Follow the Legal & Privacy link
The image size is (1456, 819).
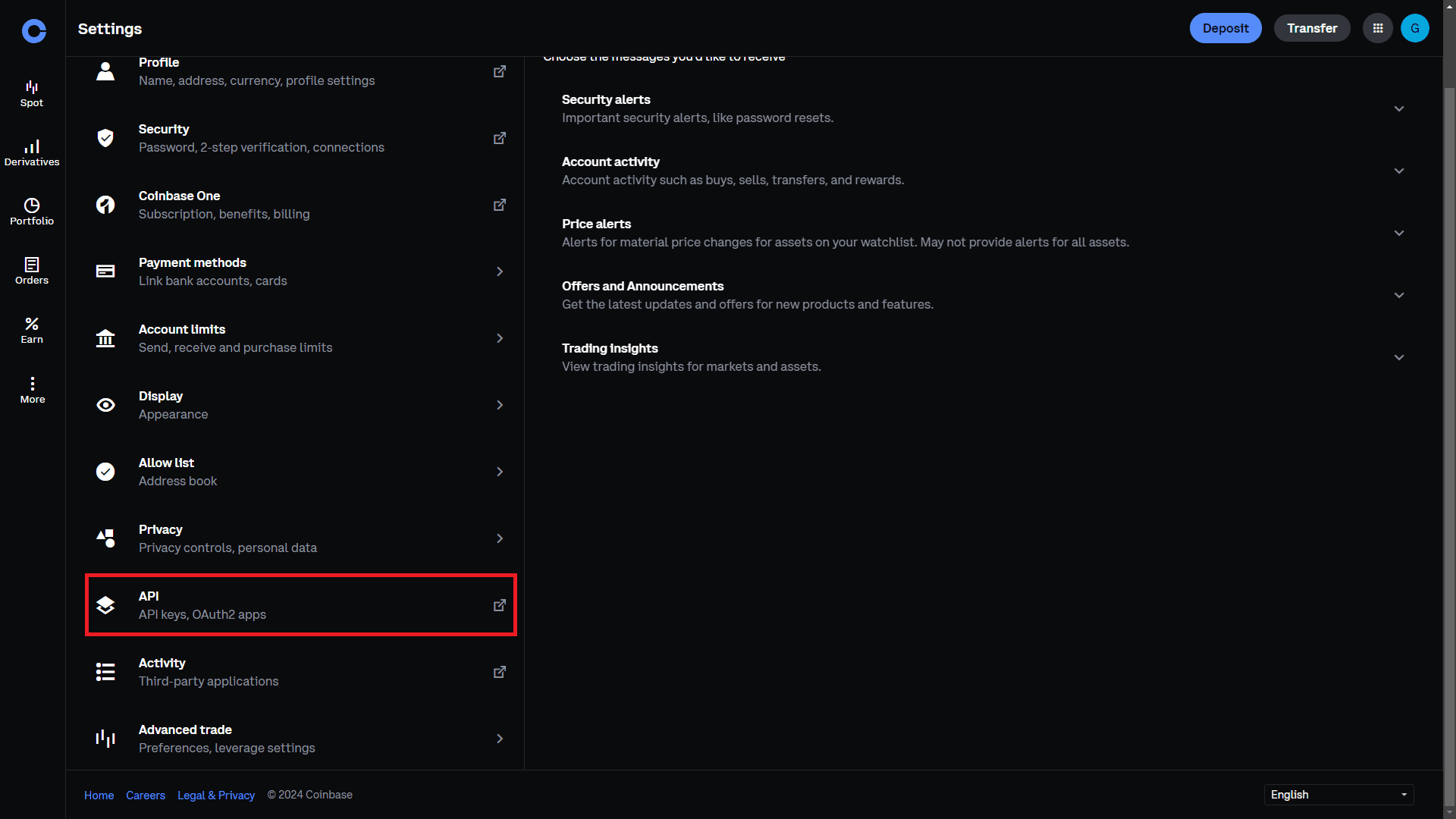[216, 795]
